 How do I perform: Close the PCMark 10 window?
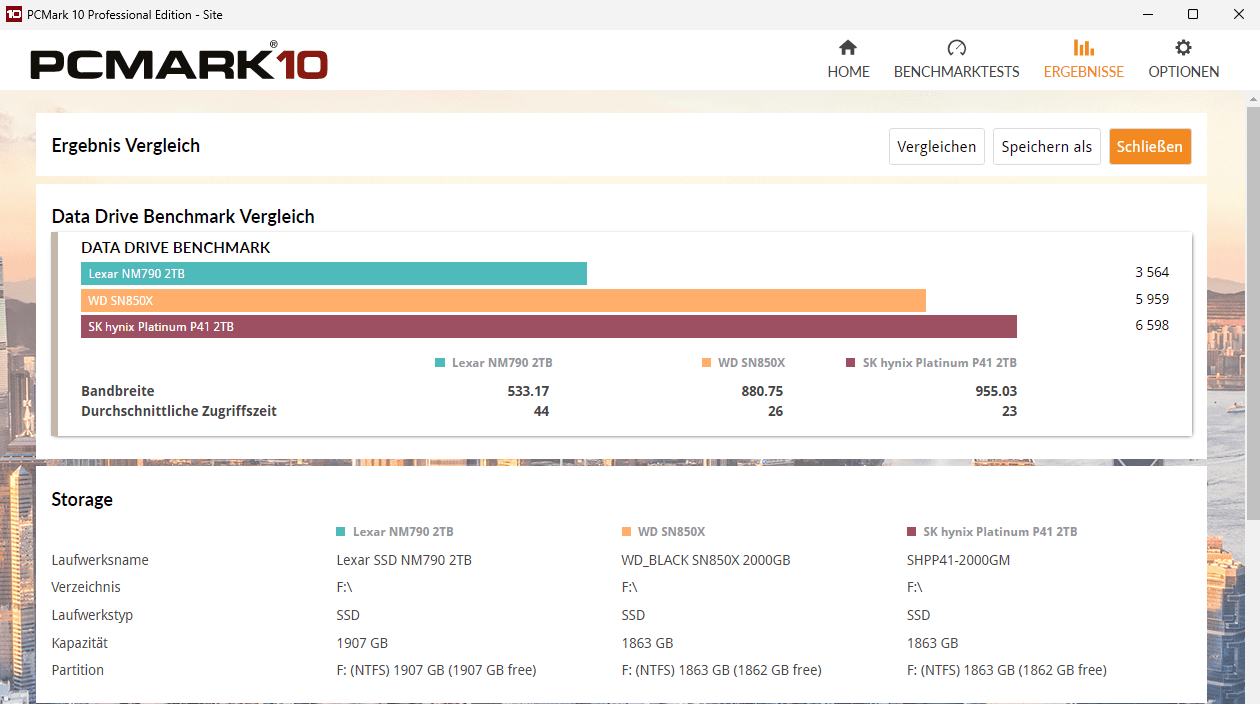[1238, 15]
